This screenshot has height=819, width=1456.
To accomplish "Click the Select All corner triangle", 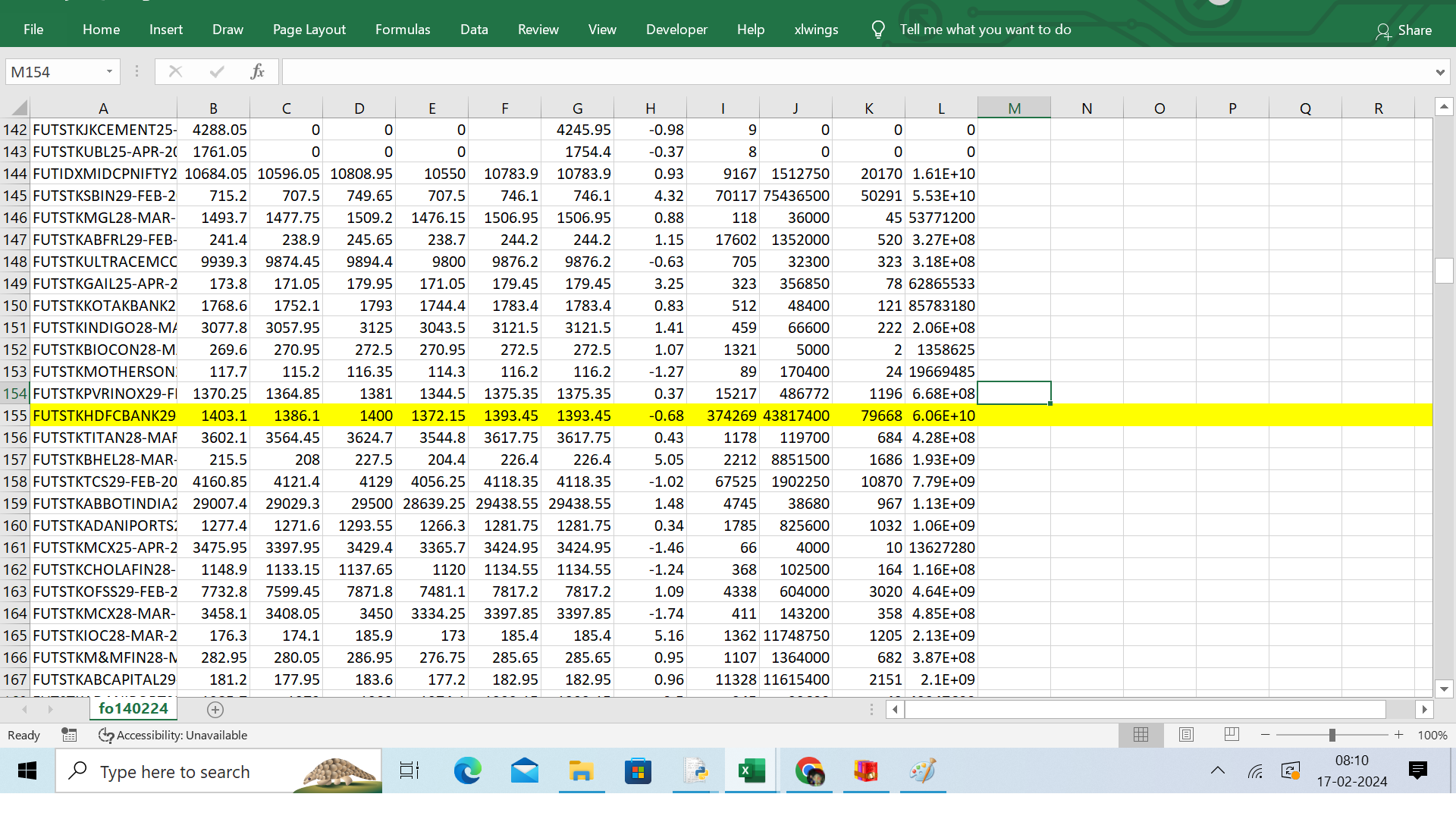I will pyautogui.click(x=18, y=108).
